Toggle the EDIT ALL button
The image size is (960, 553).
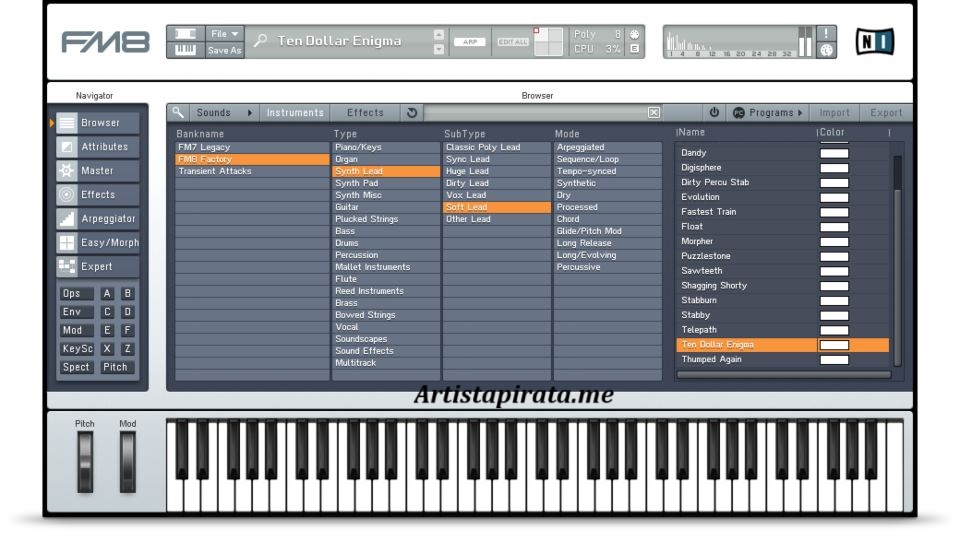[x=513, y=42]
